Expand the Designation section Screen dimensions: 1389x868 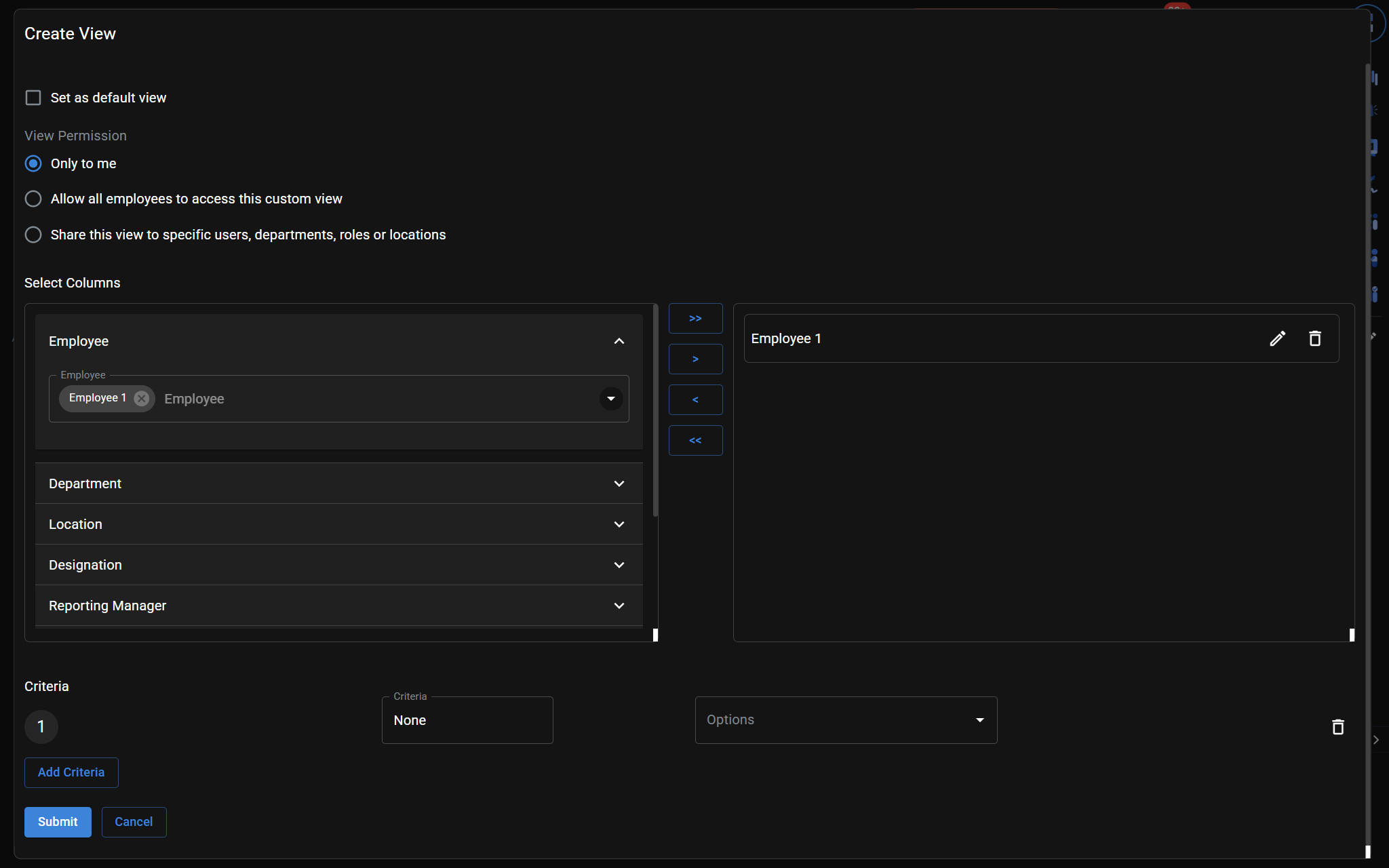619,565
